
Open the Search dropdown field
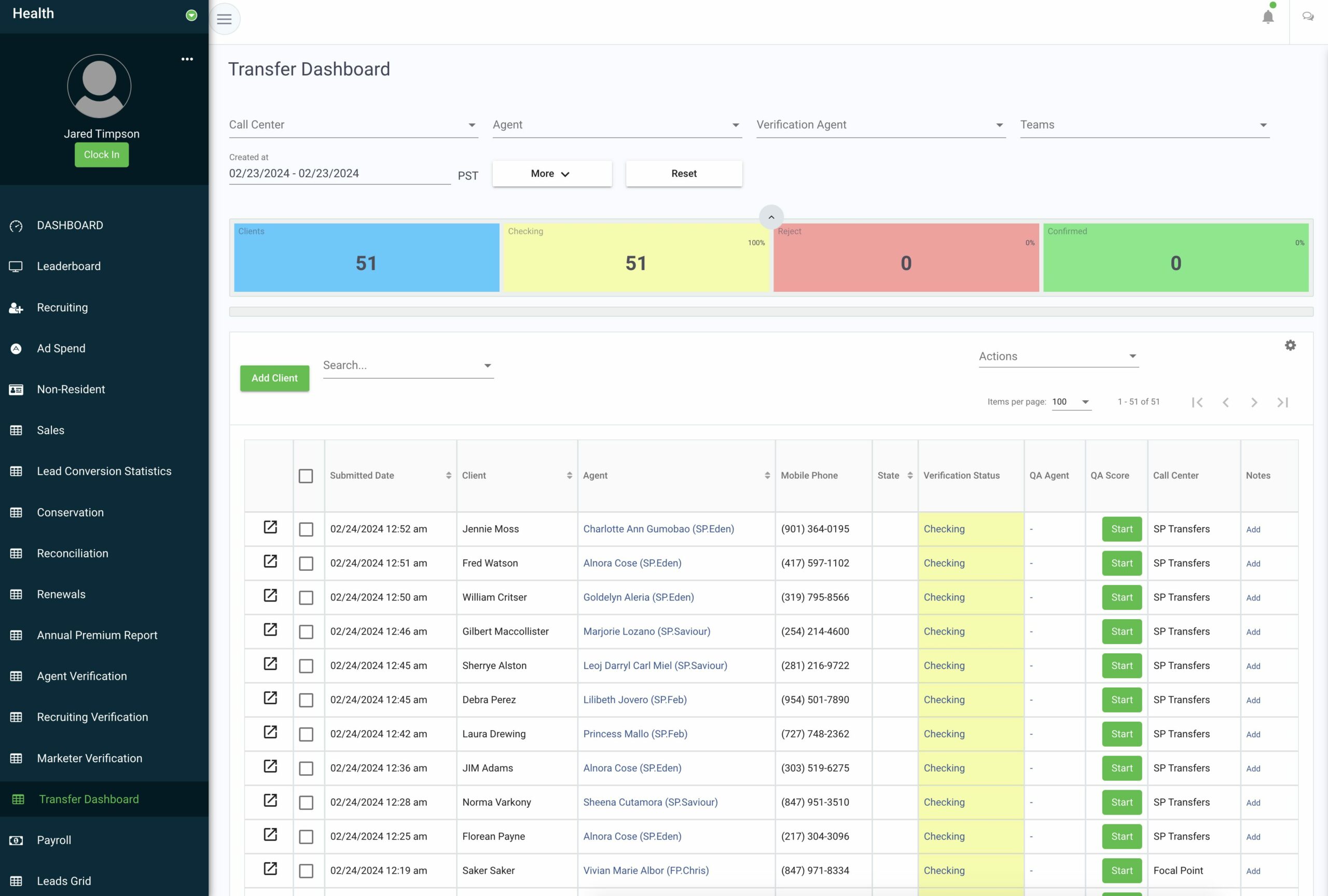point(408,366)
